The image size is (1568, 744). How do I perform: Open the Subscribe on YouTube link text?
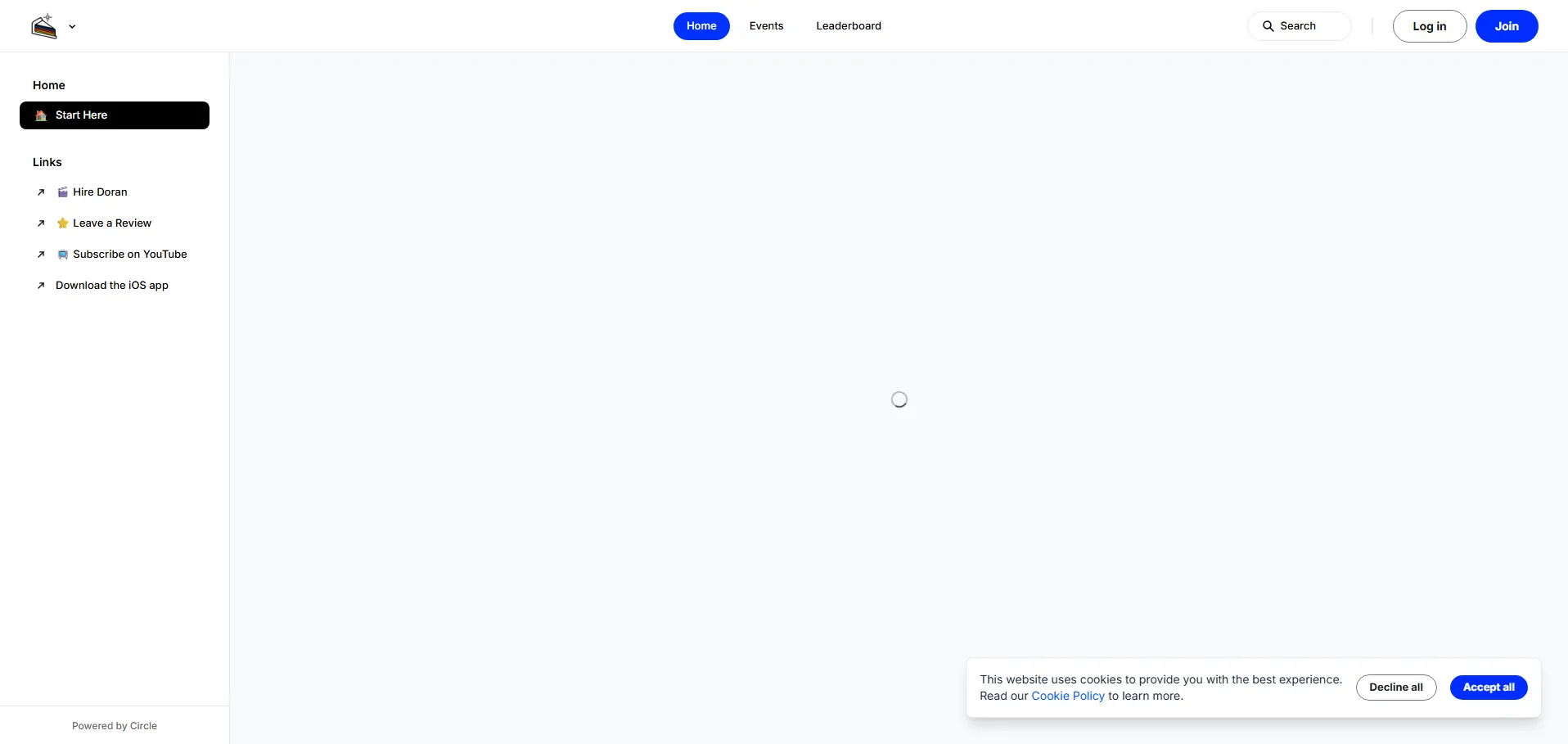(x=130, y=255)
